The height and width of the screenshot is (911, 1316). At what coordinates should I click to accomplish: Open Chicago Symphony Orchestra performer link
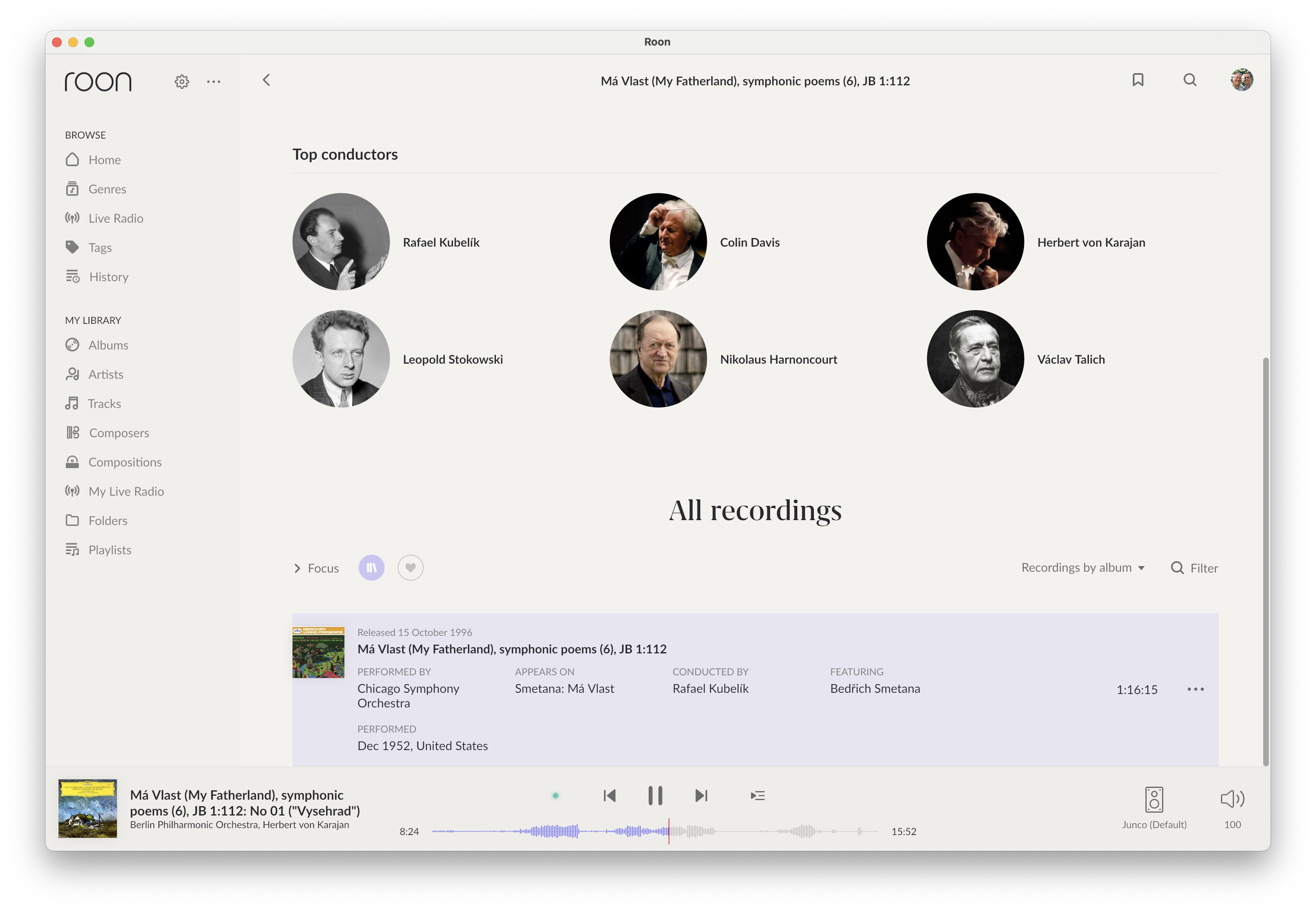pos(408,695)
